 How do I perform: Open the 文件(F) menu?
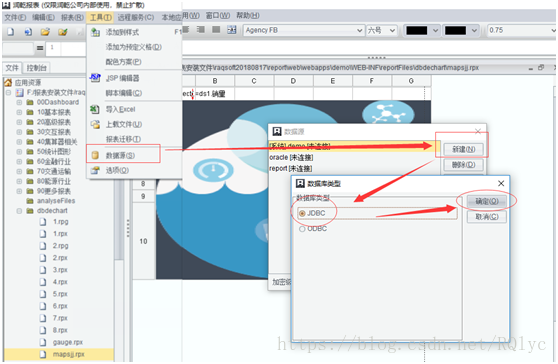click(15, 17)
